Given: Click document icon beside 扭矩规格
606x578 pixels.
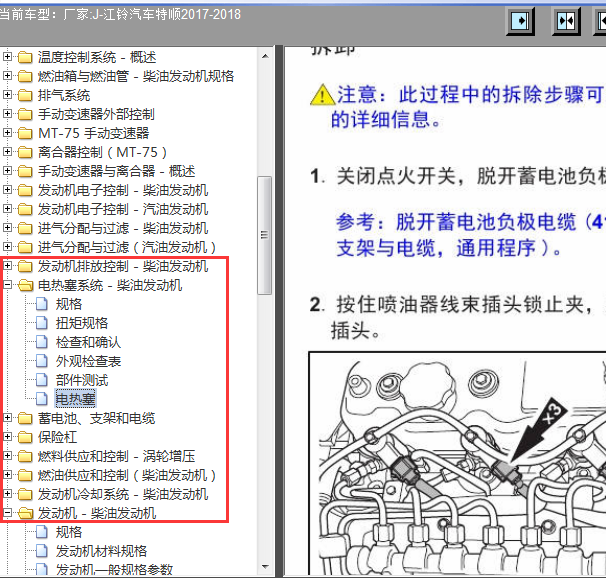Looking at the screenshot, I should pyautogui.click(x=42, y=323).
